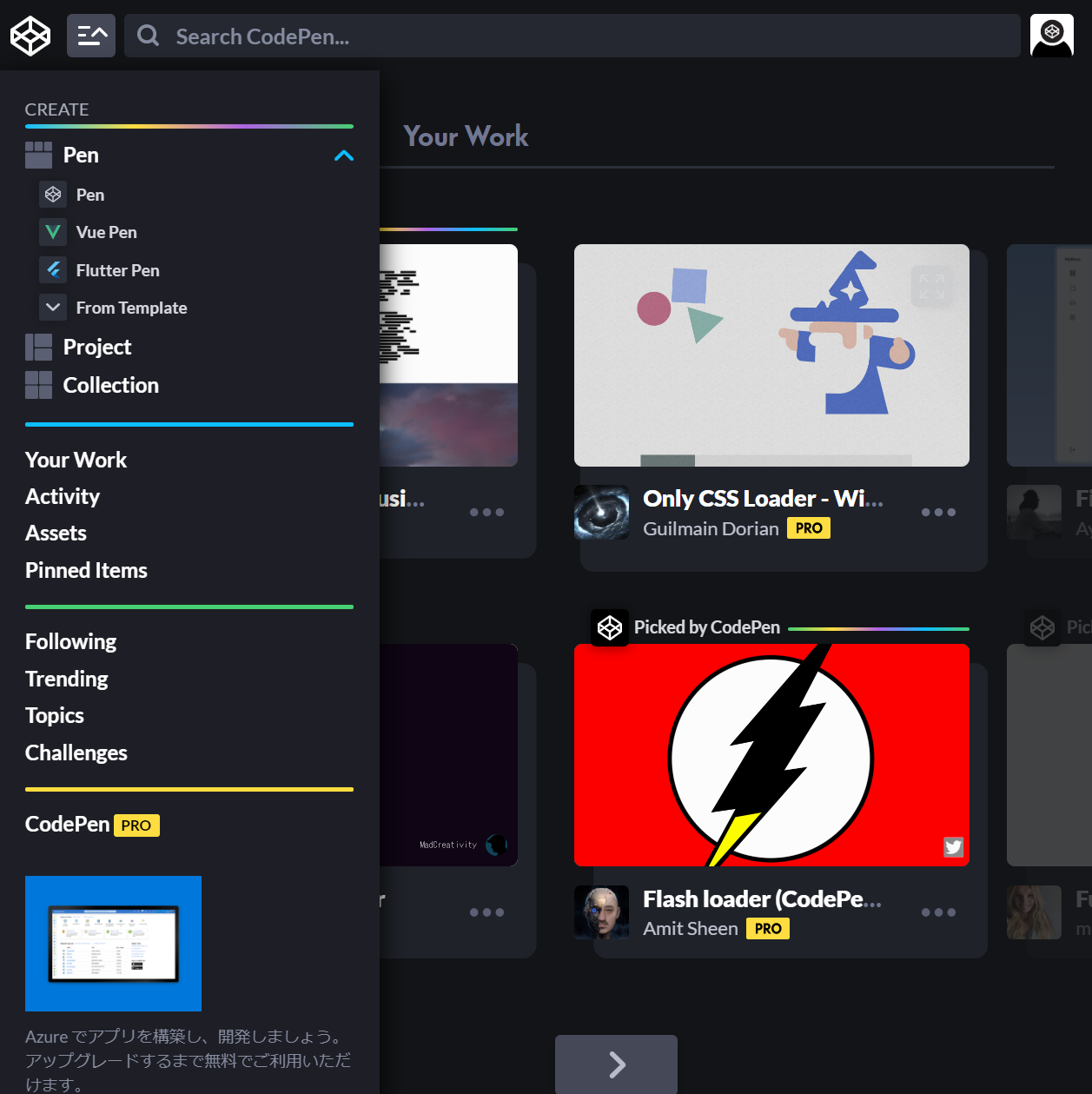
Task: Click the Flutter logo icon
Action: (53, 269)
